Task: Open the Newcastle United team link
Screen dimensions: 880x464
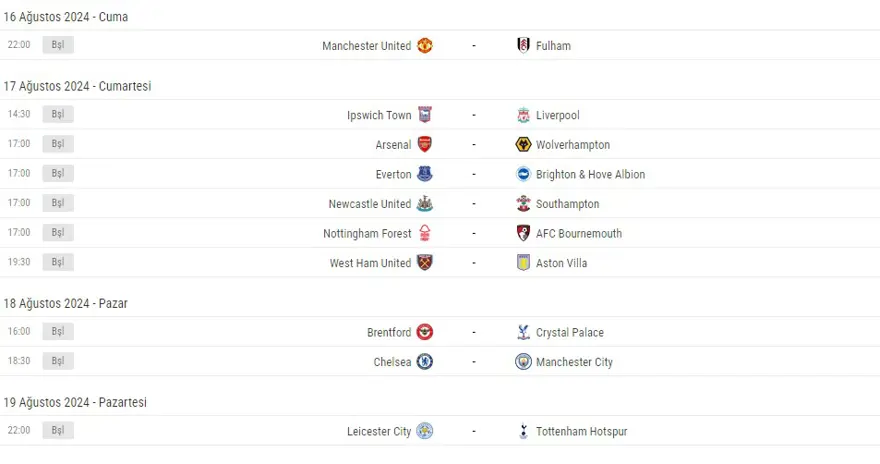Action: point(369,204)
